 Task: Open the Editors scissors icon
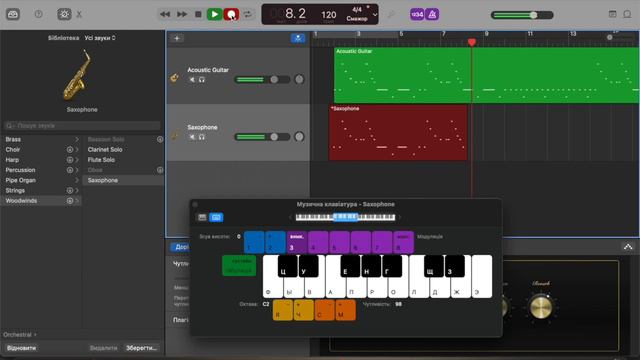[x=79, y=14]
